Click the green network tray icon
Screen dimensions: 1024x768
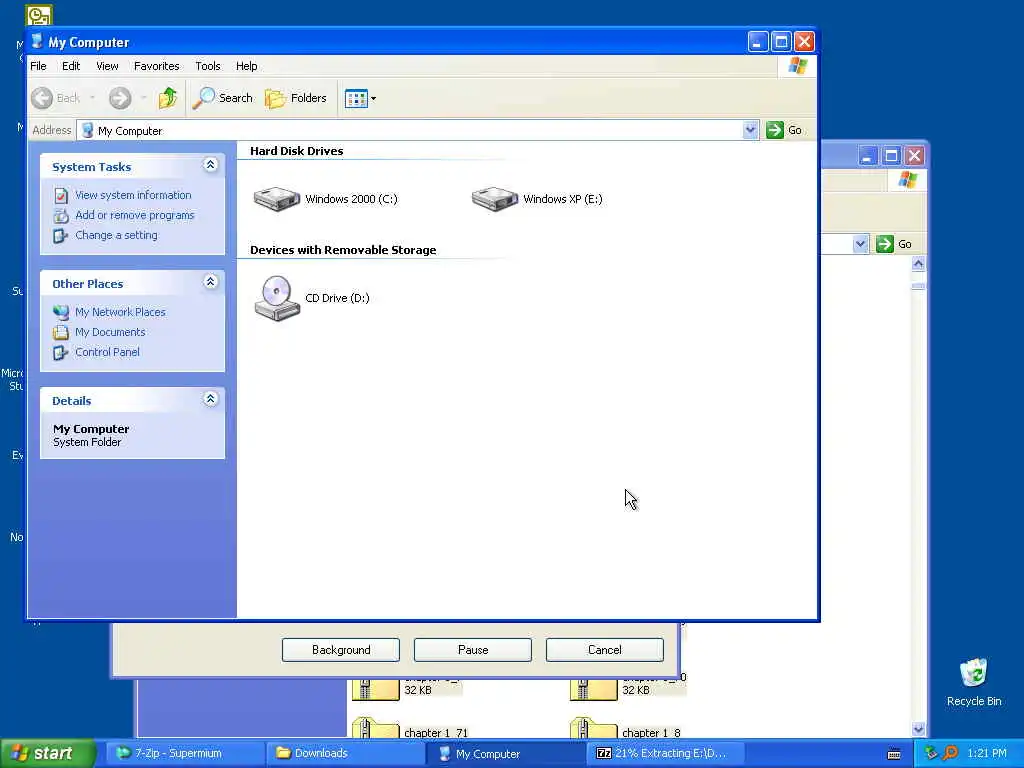pyautogui.click(x=931, y=754)
